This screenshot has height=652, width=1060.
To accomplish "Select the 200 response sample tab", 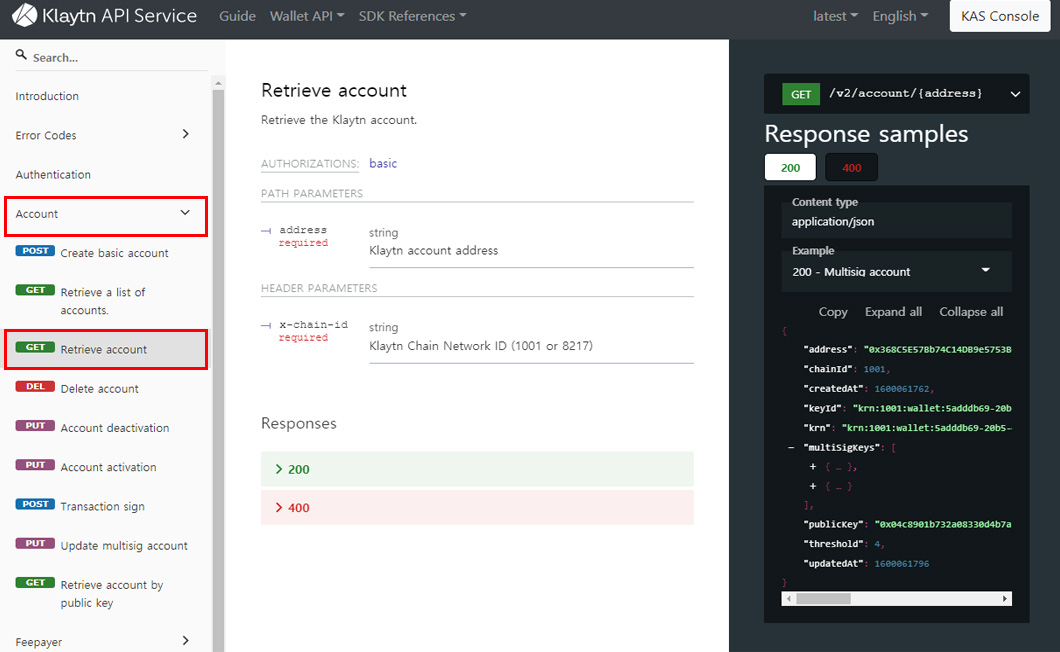I will pos(790,168).
